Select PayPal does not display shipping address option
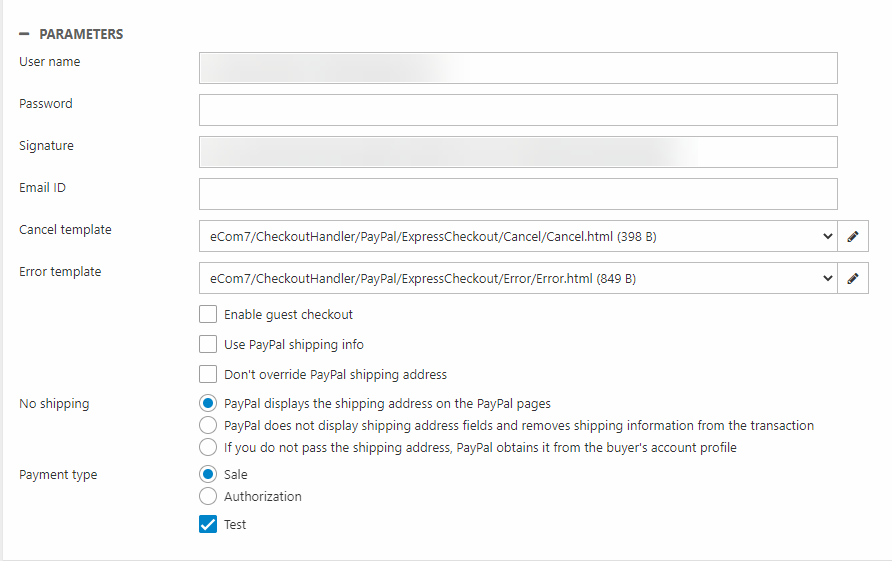The image size is (892, 561). pyautogui.click(x=208, y=426)
